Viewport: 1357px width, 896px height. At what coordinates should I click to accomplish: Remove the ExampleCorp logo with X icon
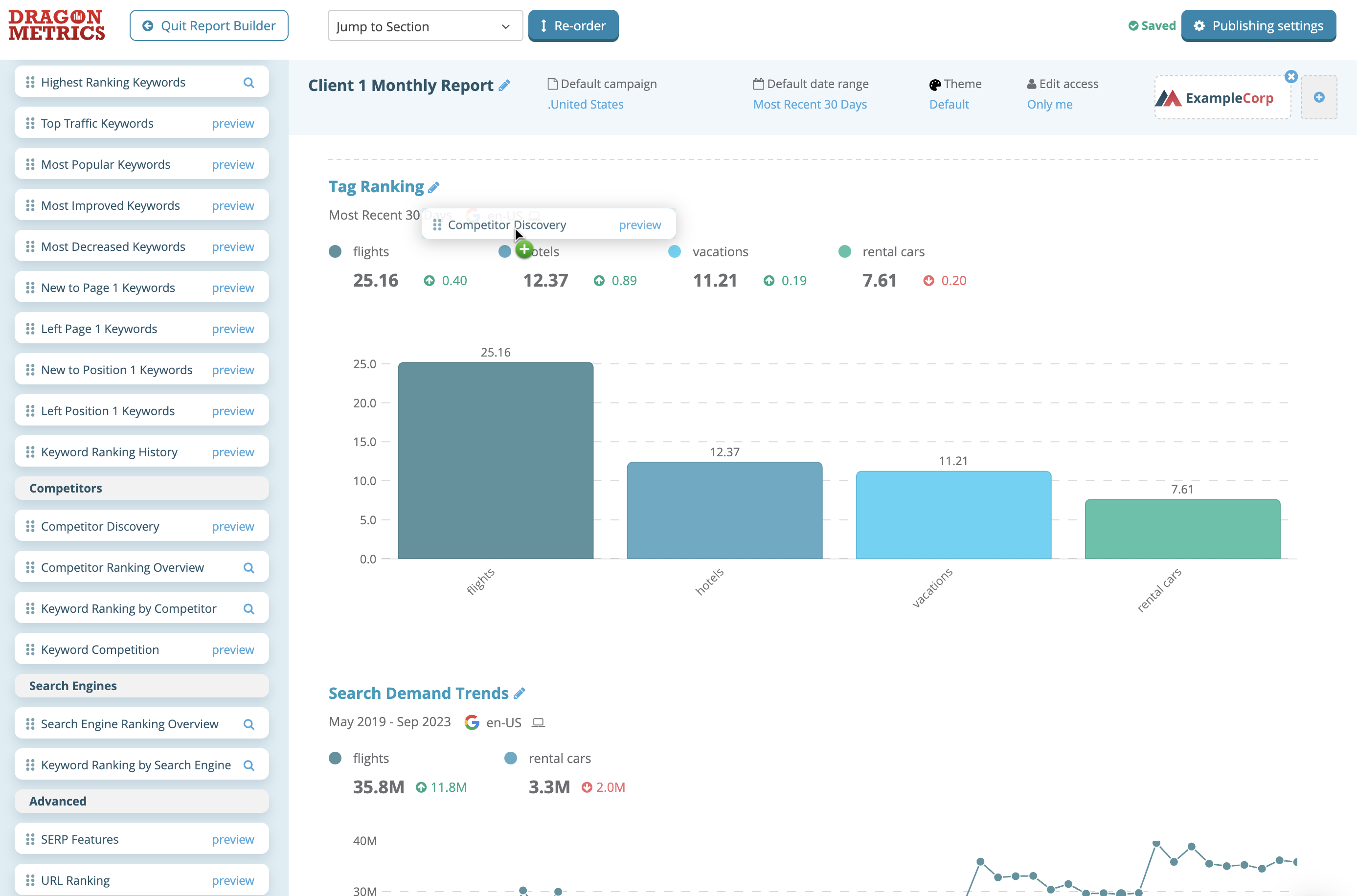coord(1291,77)
